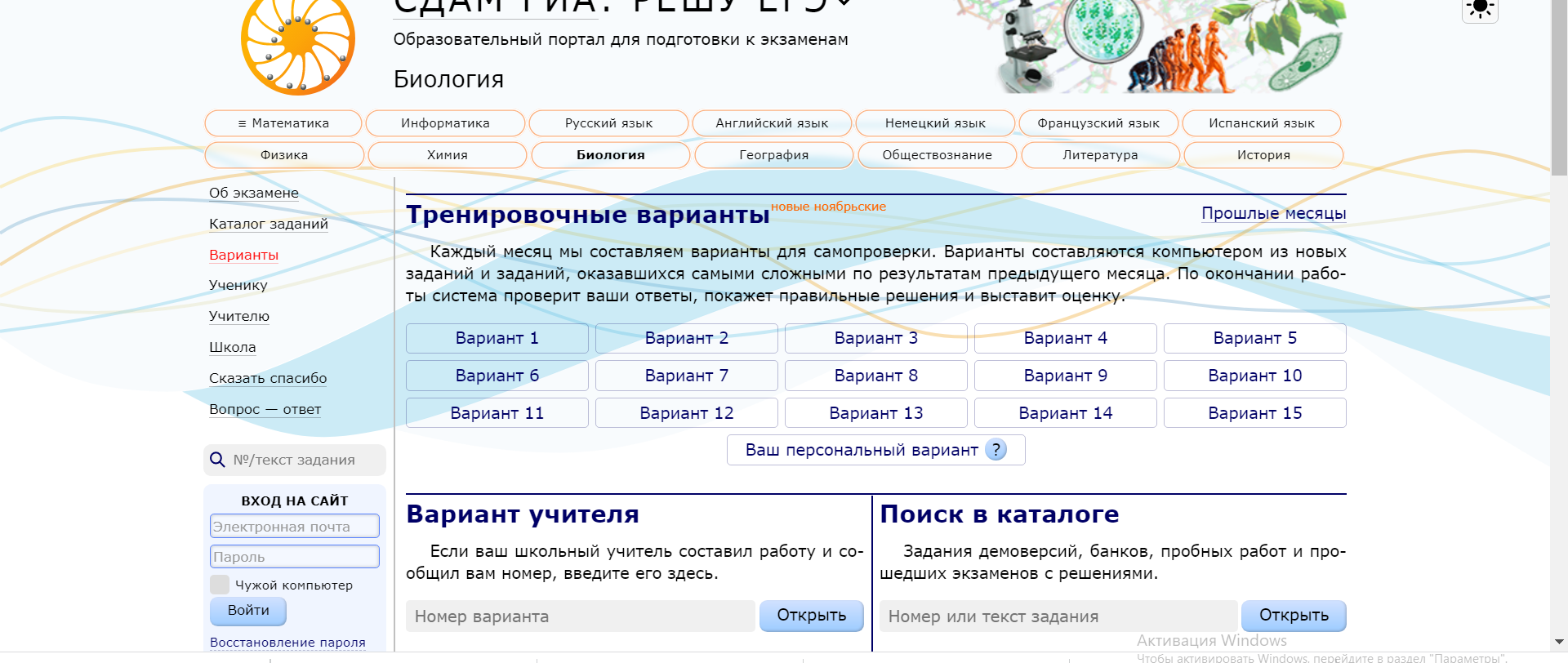The width and height of the screenshot is (1568, 663).
Task: Open the Прошлые месяцы link
Action: (1273, 213)
